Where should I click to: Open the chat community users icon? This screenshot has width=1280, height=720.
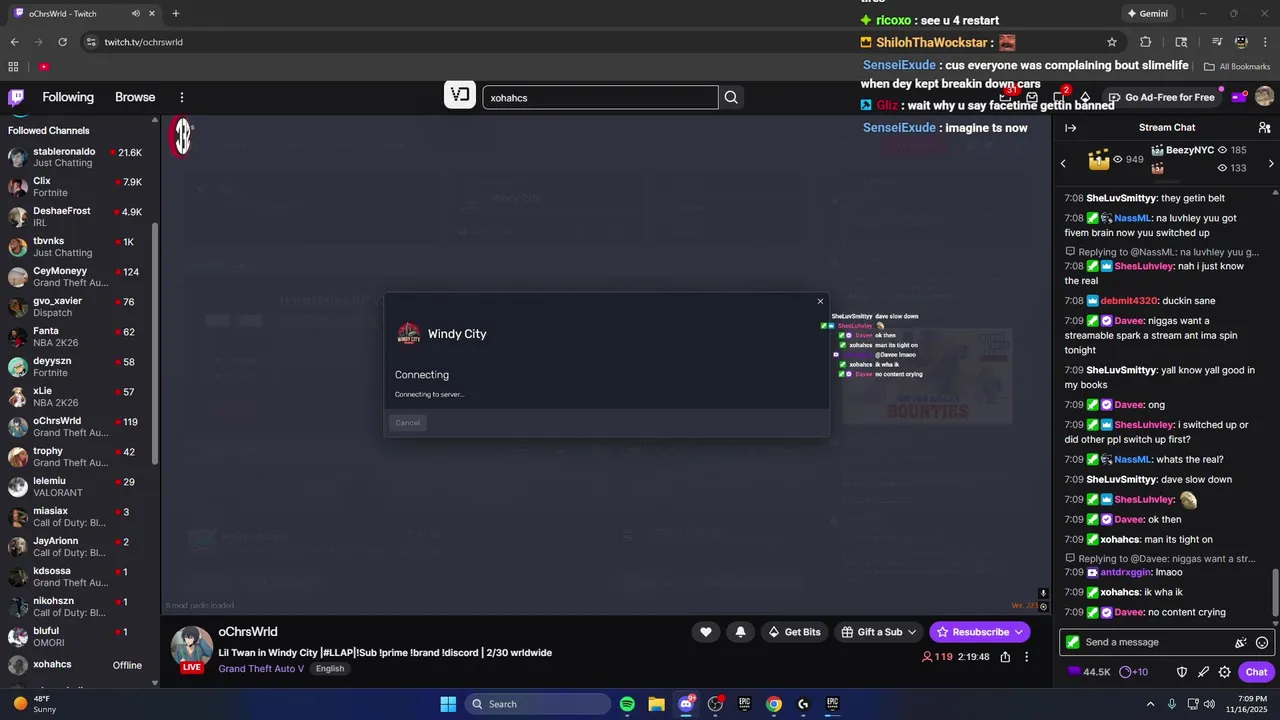(x=1264, y=127)
